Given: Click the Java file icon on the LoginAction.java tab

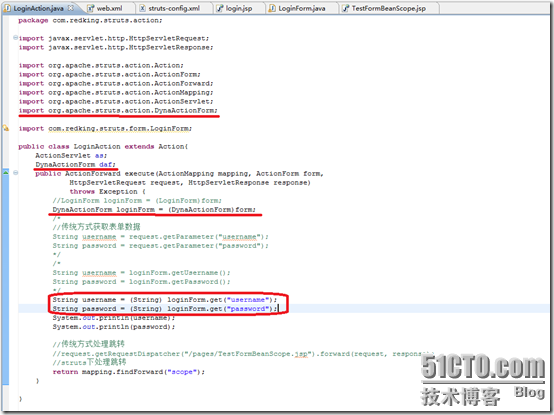Looking at the screenshot, I should 7,8.
